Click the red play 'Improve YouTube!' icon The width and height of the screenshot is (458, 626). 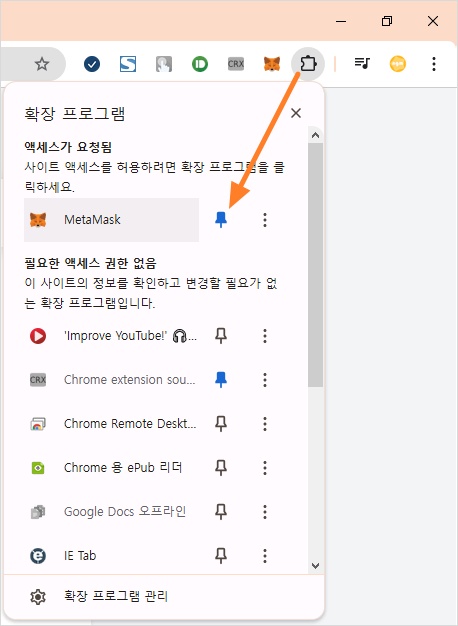(x=38, y=336)
